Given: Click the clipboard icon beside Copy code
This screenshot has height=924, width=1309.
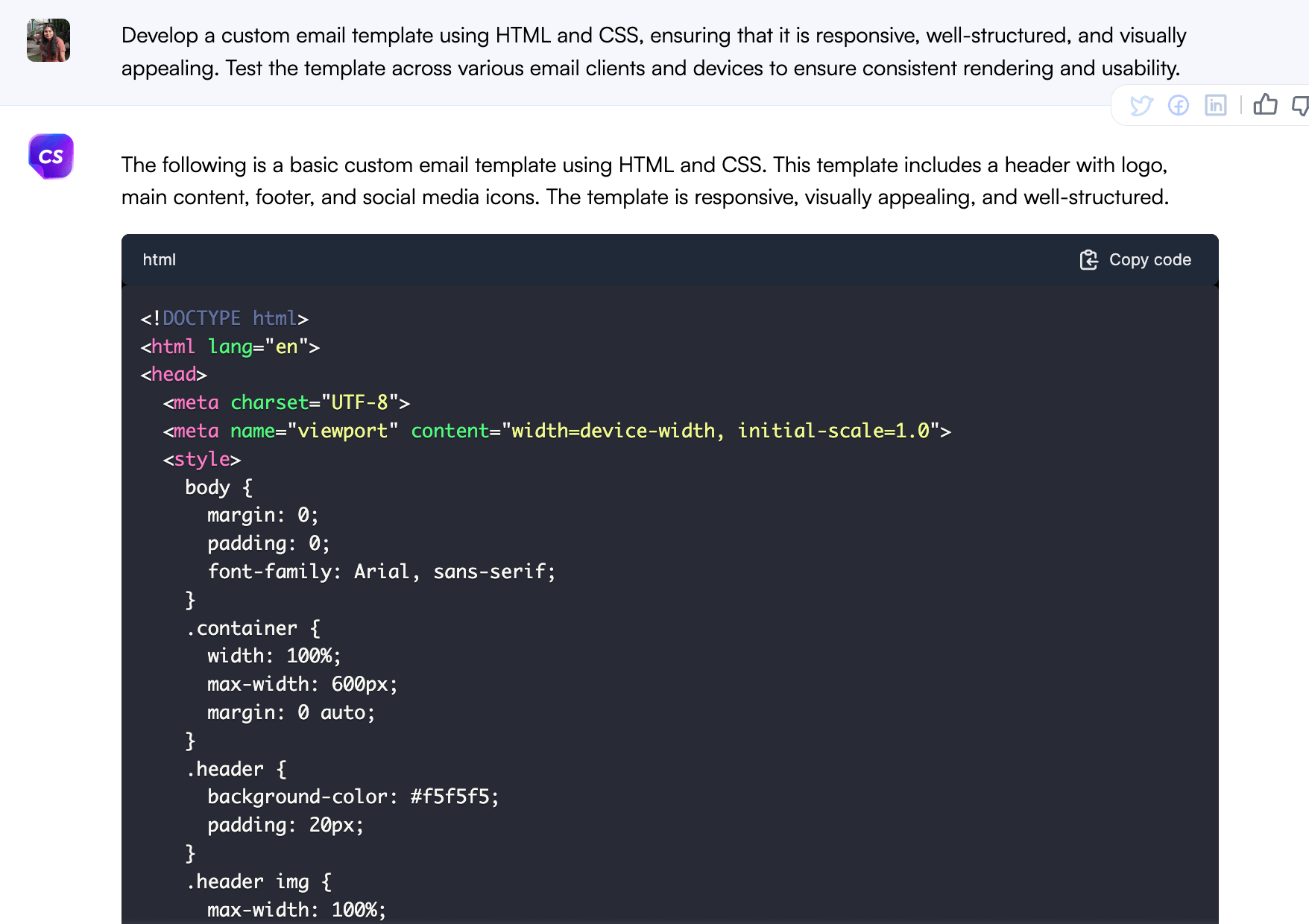Looking at the screenshot, I should click(1088, 260).
